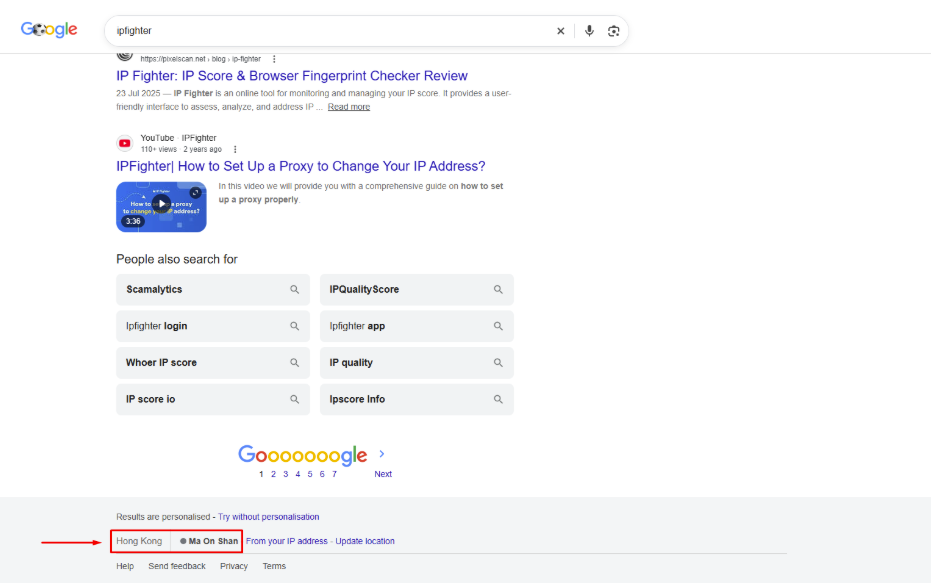
Task: Click the next-page chevron arrow
Action: (x=382, y=454)
